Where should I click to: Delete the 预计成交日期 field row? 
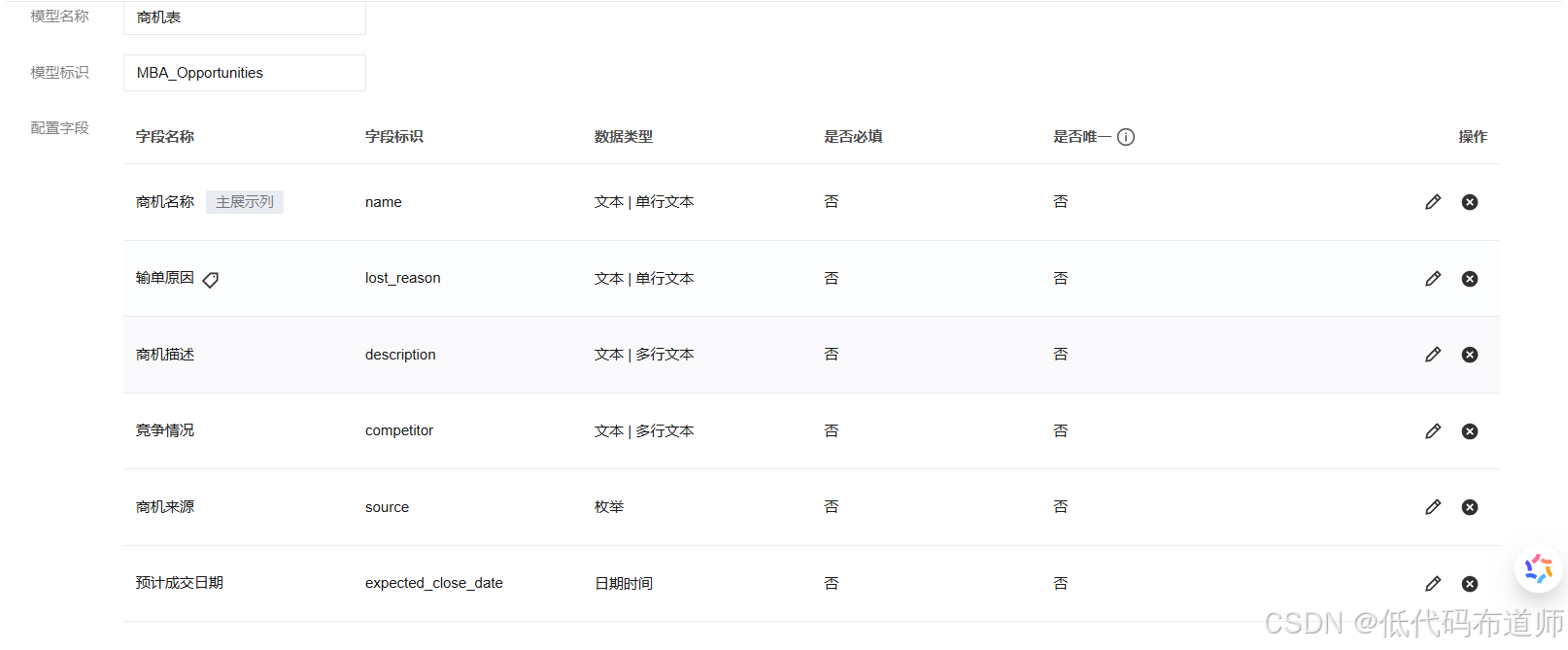click(1470, 584)
